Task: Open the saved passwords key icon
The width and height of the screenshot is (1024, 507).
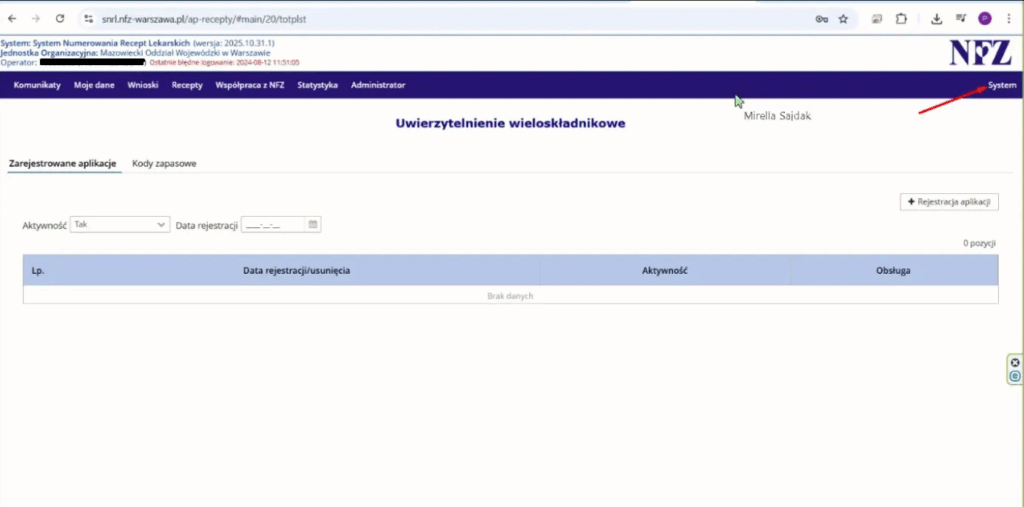Action: (x=821, y=18)
